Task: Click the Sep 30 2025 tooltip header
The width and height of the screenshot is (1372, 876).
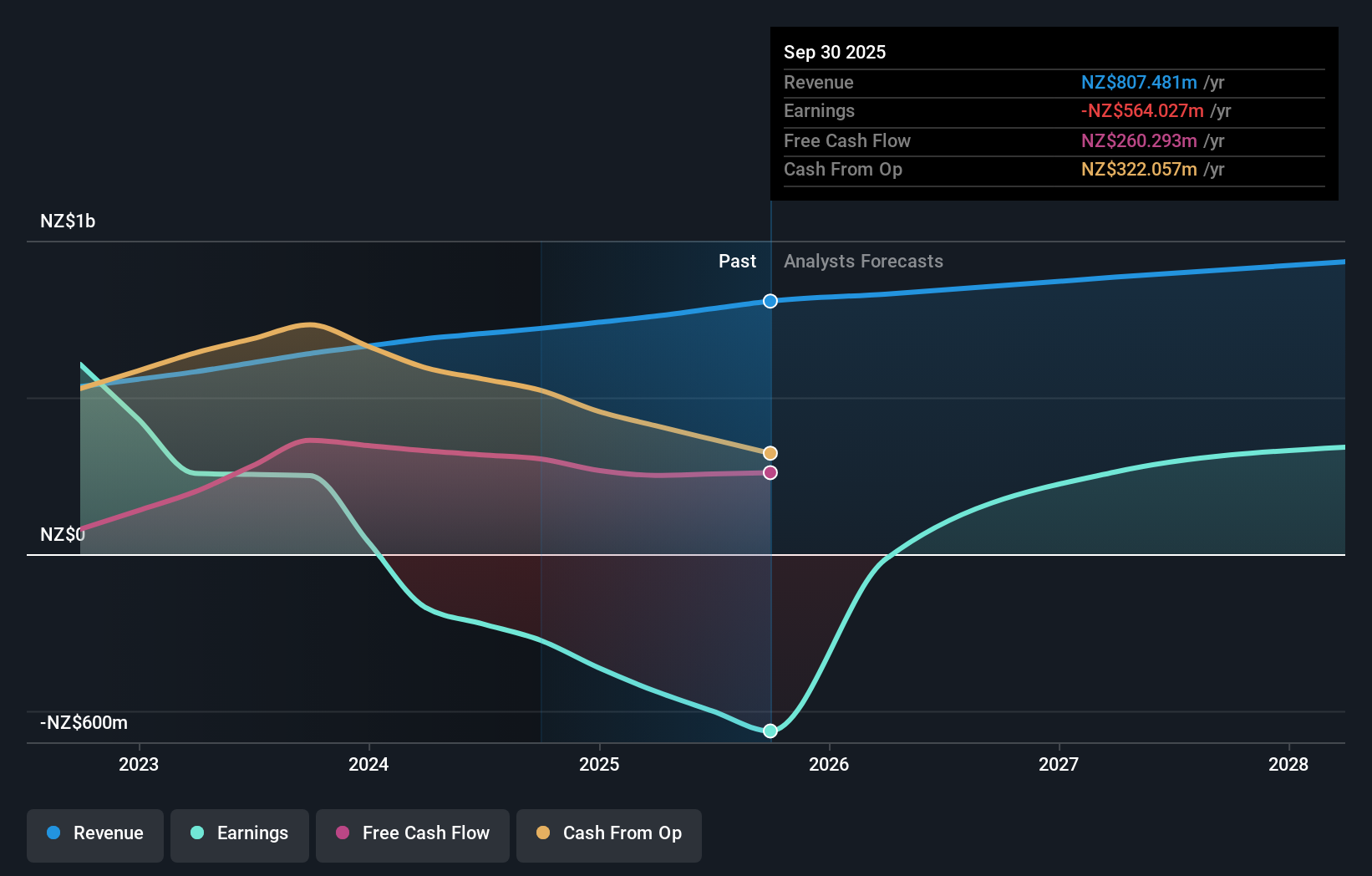Action: pos(834,52)
